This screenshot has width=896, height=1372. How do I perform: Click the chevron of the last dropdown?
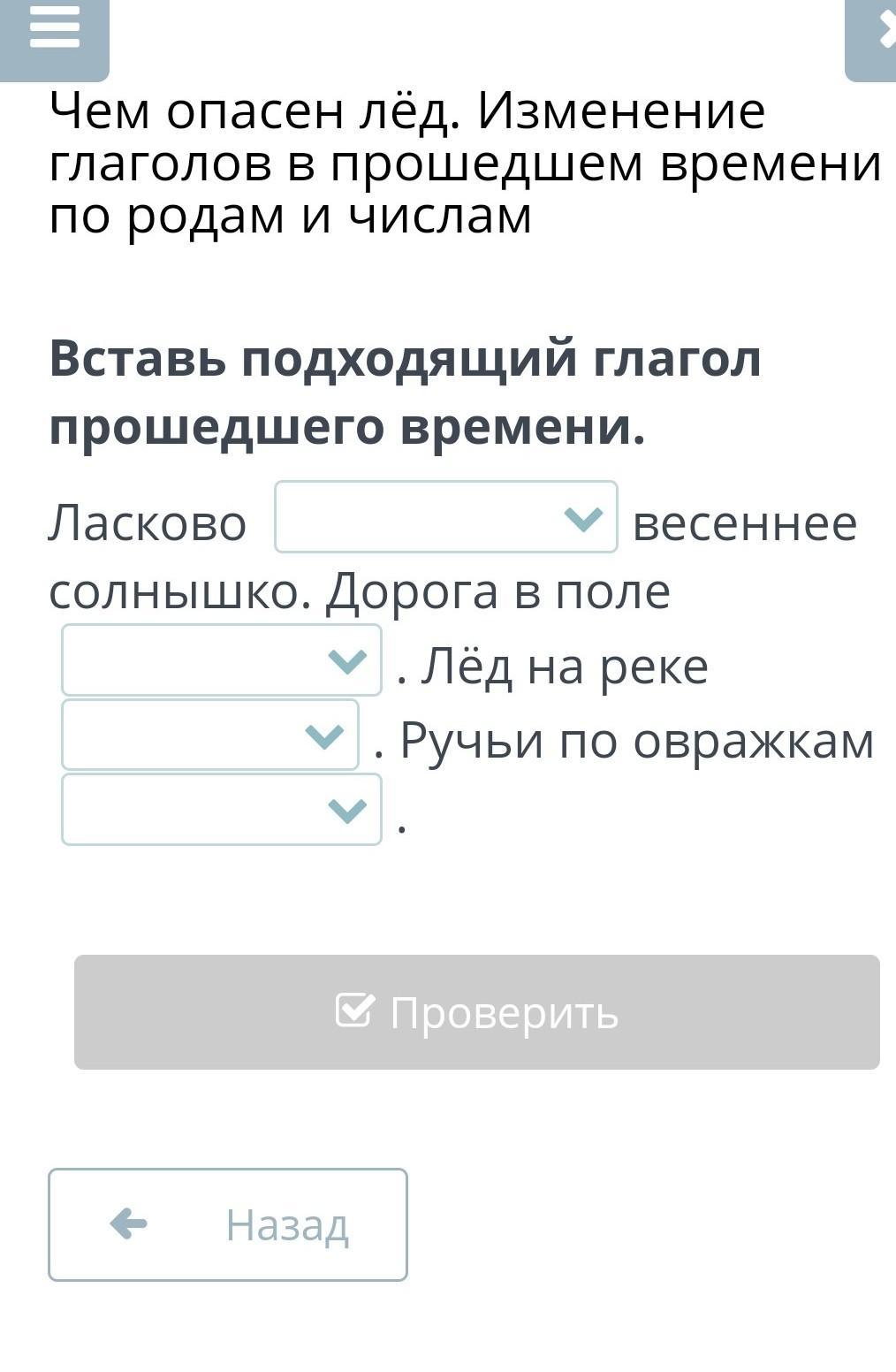point(346,810)
